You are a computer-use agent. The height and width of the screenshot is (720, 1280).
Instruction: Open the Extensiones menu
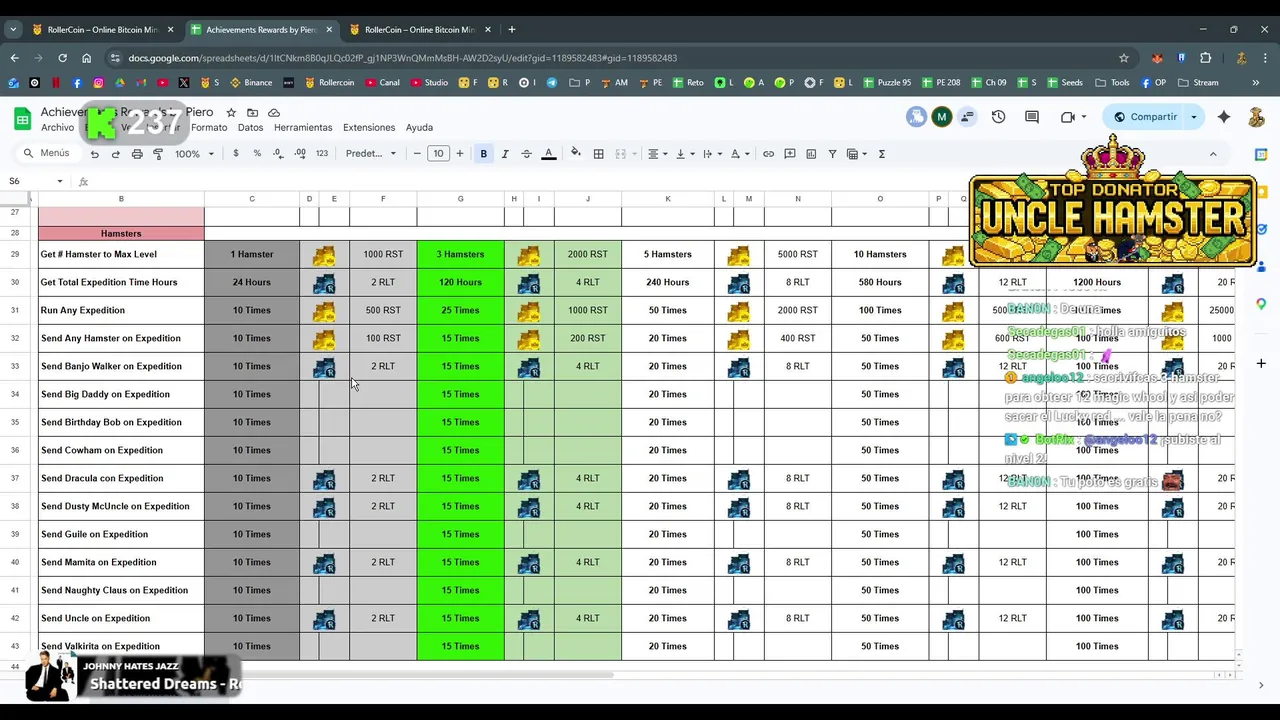point(369,128)
